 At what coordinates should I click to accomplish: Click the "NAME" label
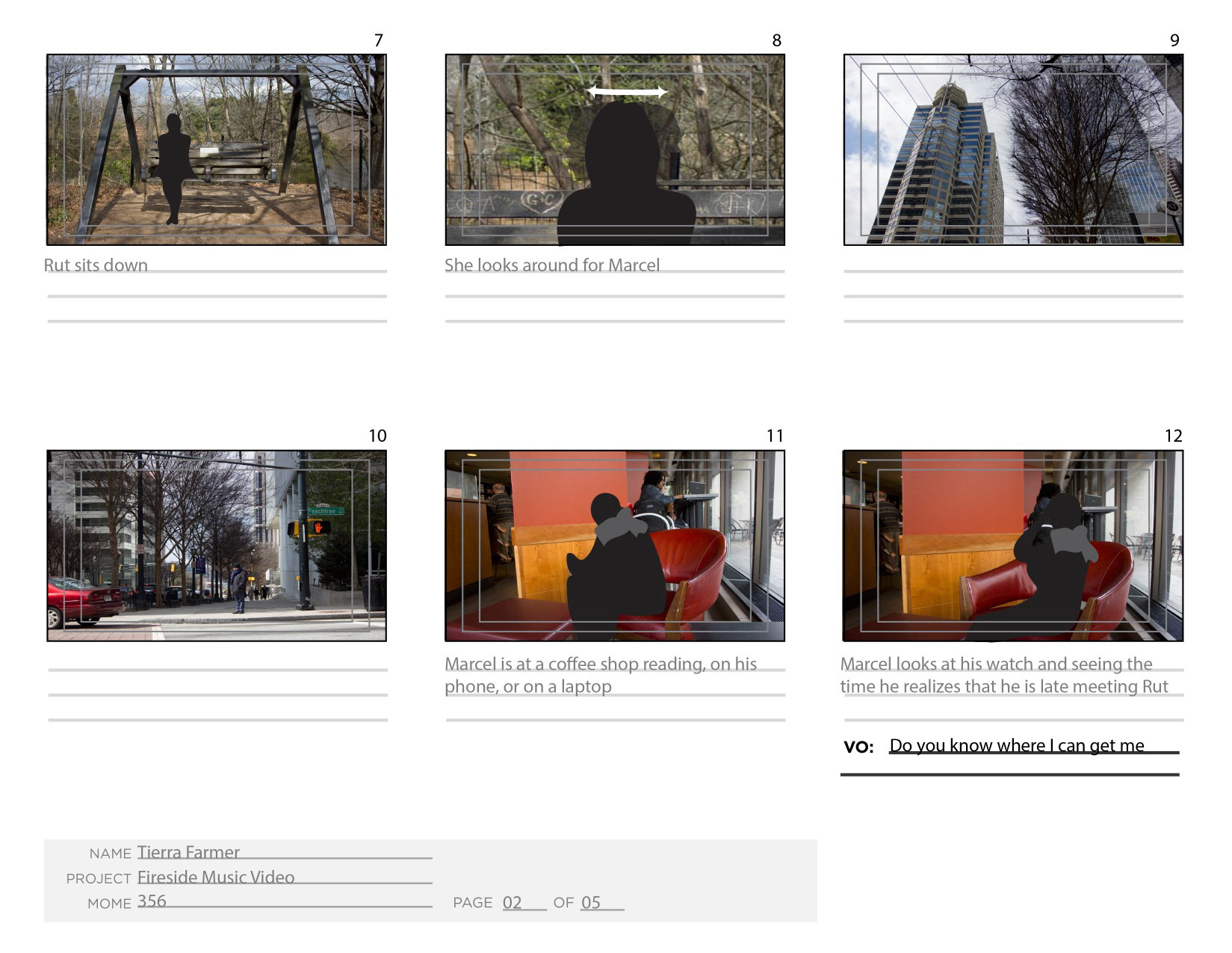111,854
